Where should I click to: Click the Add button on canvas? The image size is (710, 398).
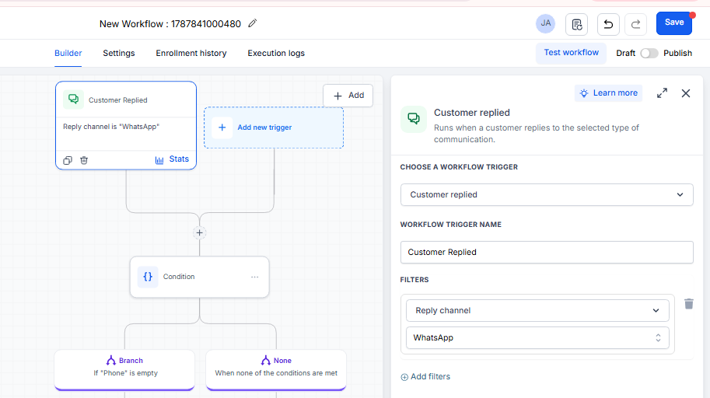348,96
